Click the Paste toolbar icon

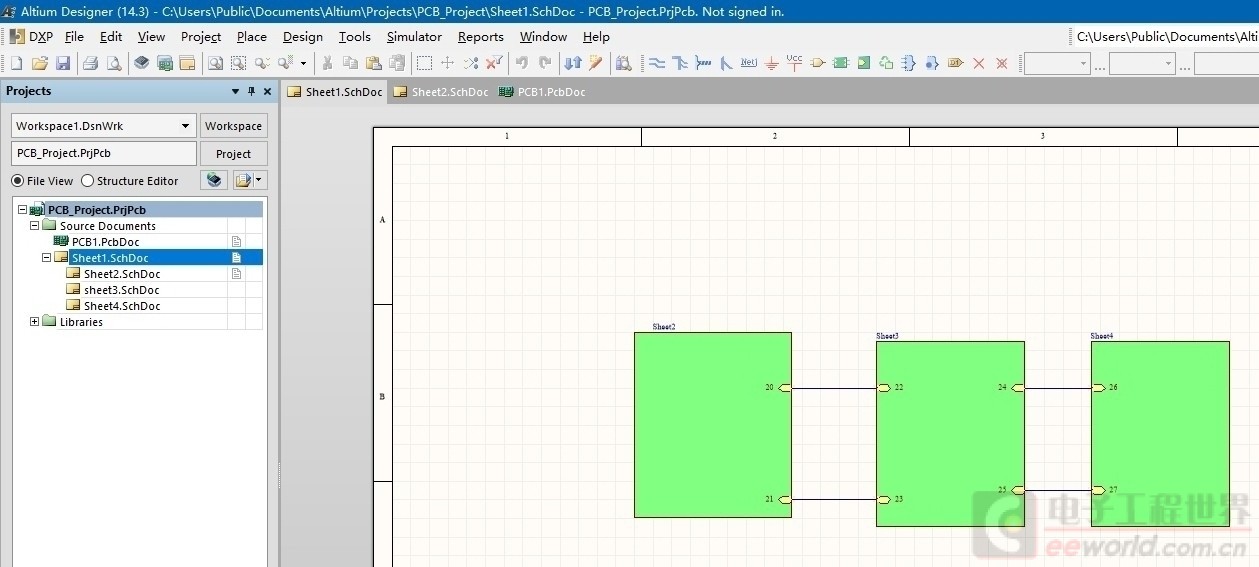pyautogui.click(x=373, y=63)
